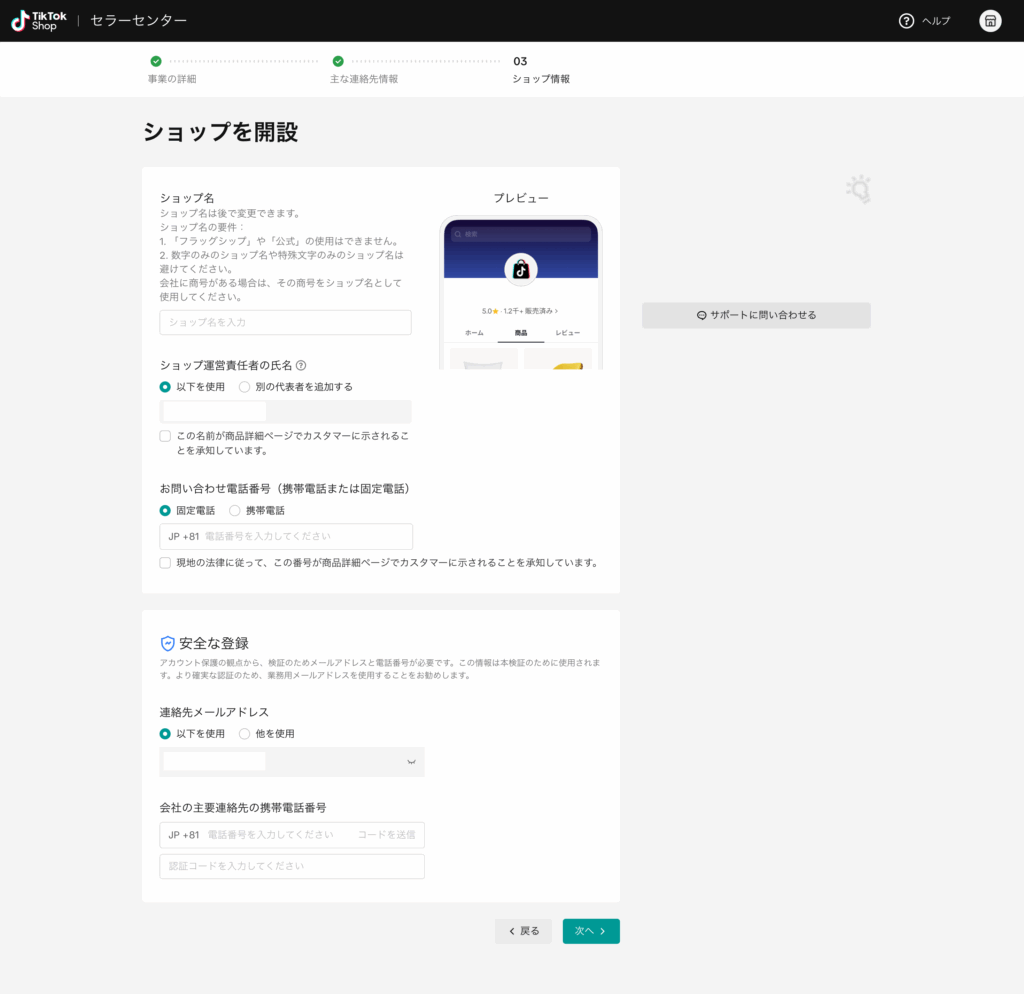Check the phone number display consent checkbox
The width and height of the screenshot is (1024, 994).
point(165,563)
